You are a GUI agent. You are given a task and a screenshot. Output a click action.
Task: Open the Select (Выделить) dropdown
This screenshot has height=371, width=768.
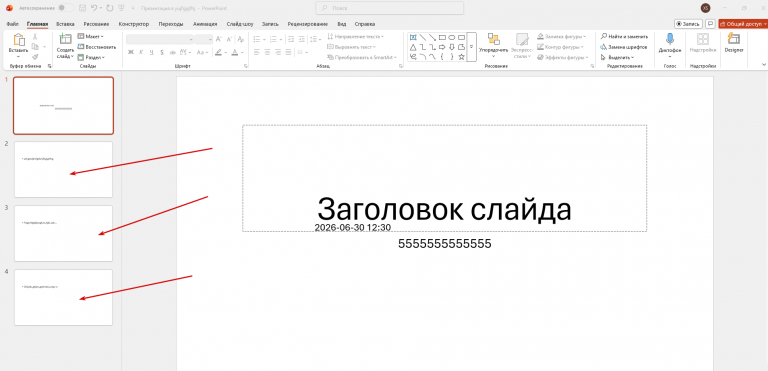point(617,57)
